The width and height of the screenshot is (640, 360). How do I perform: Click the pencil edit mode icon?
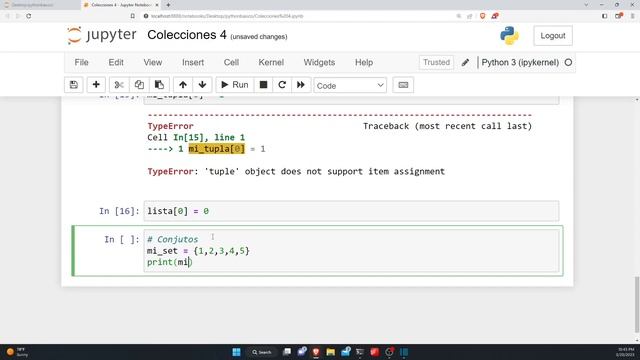click(x=465, y=63)
